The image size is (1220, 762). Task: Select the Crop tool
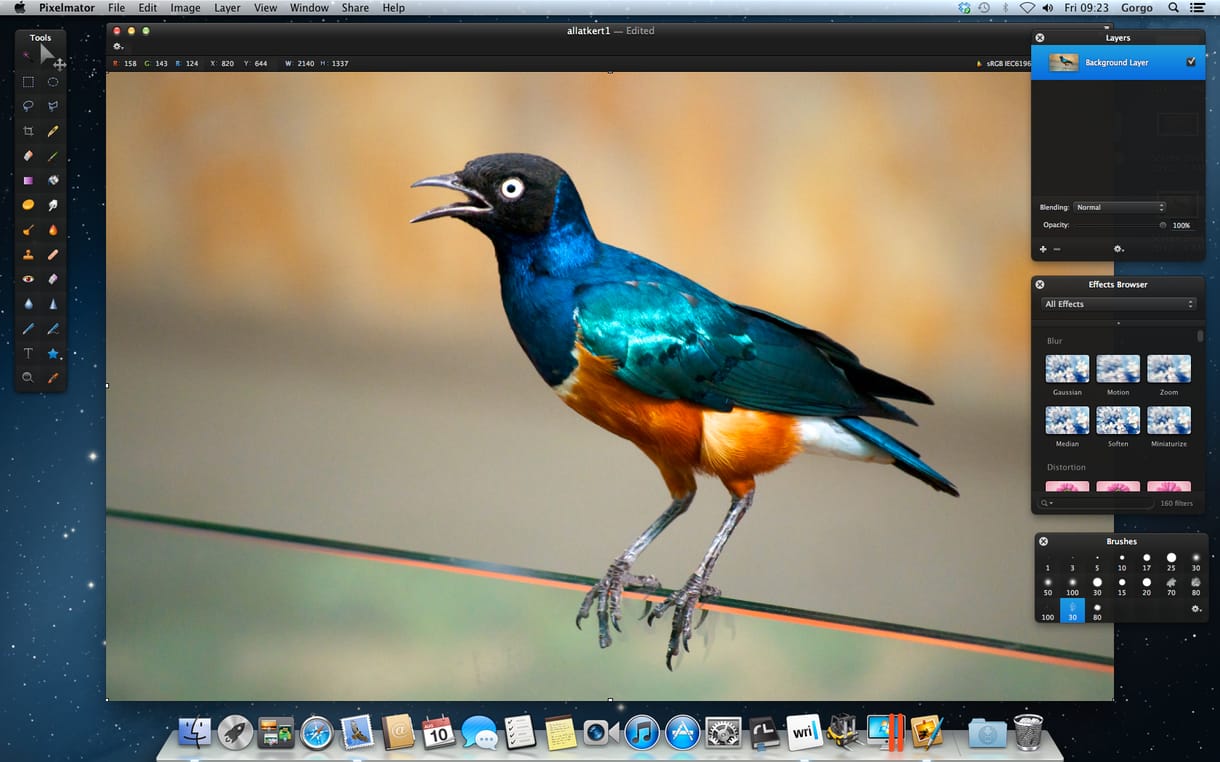28,131
